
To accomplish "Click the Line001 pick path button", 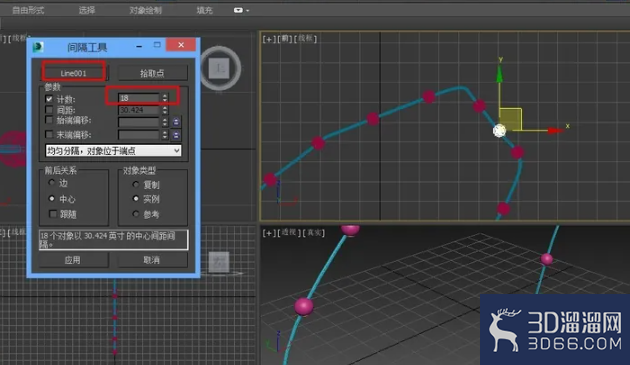I will point(74,73).
